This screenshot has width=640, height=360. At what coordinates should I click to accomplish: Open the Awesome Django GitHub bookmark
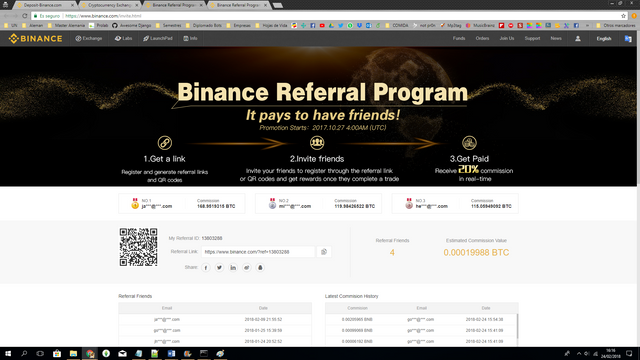[132, 25]
